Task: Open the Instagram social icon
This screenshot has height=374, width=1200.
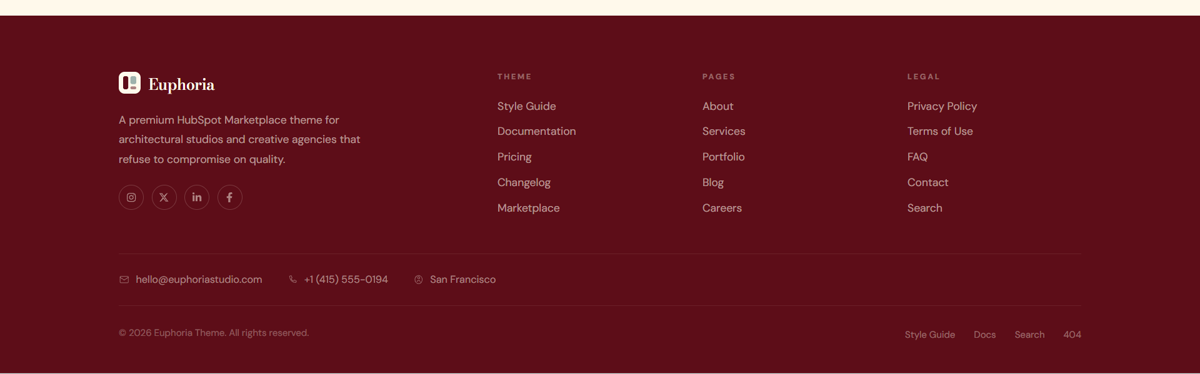Action: 131,197
